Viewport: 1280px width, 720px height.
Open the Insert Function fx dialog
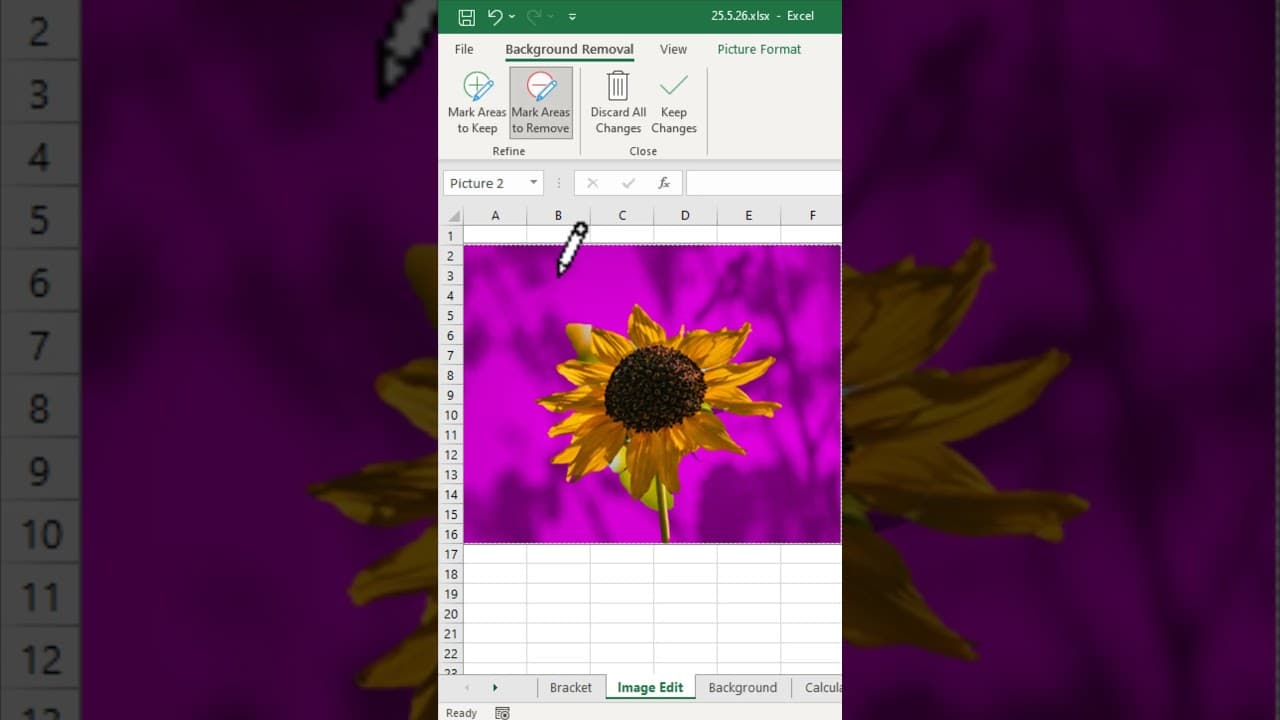coord(664,183)
